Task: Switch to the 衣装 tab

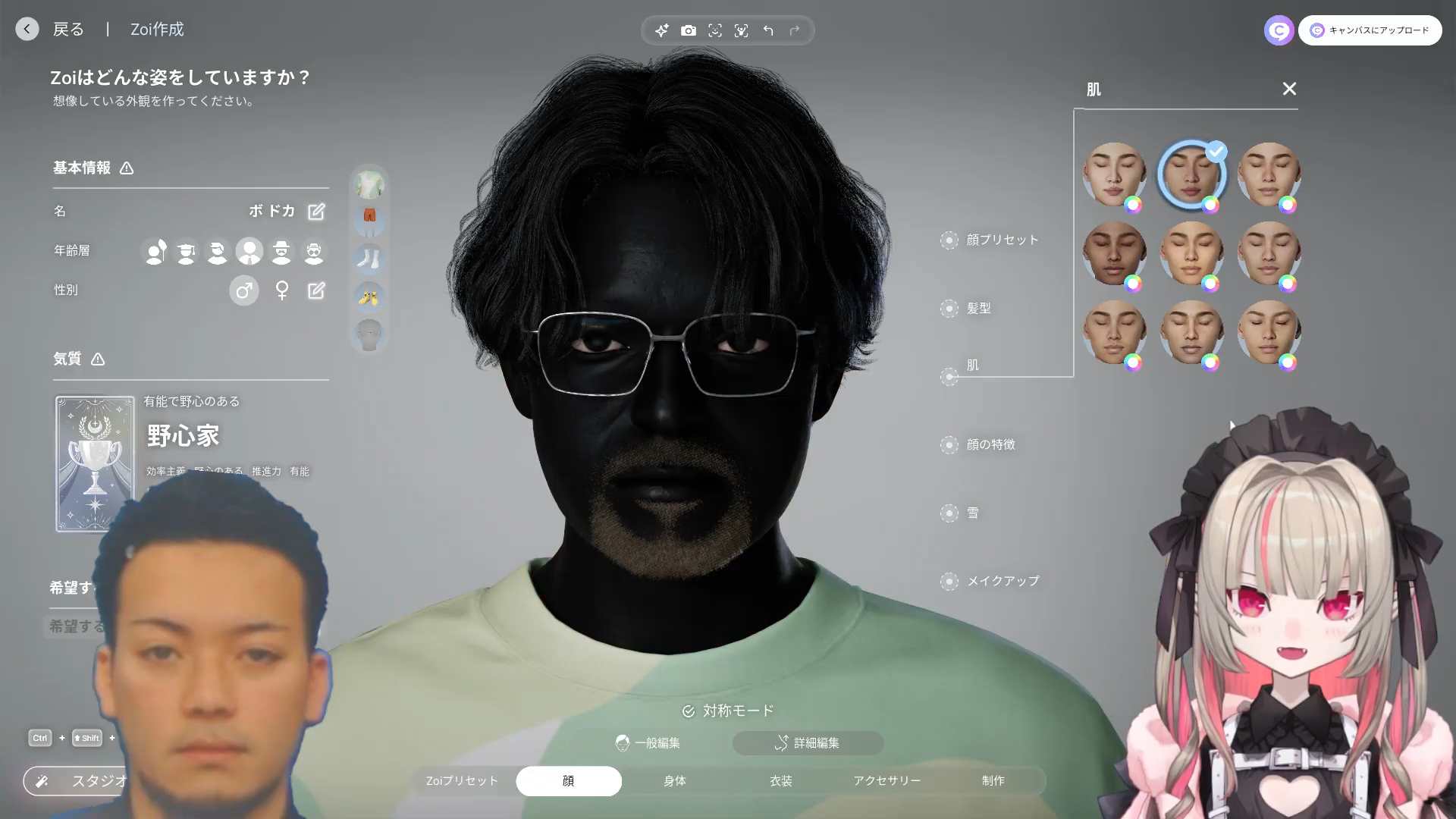Action: point(781,781)
